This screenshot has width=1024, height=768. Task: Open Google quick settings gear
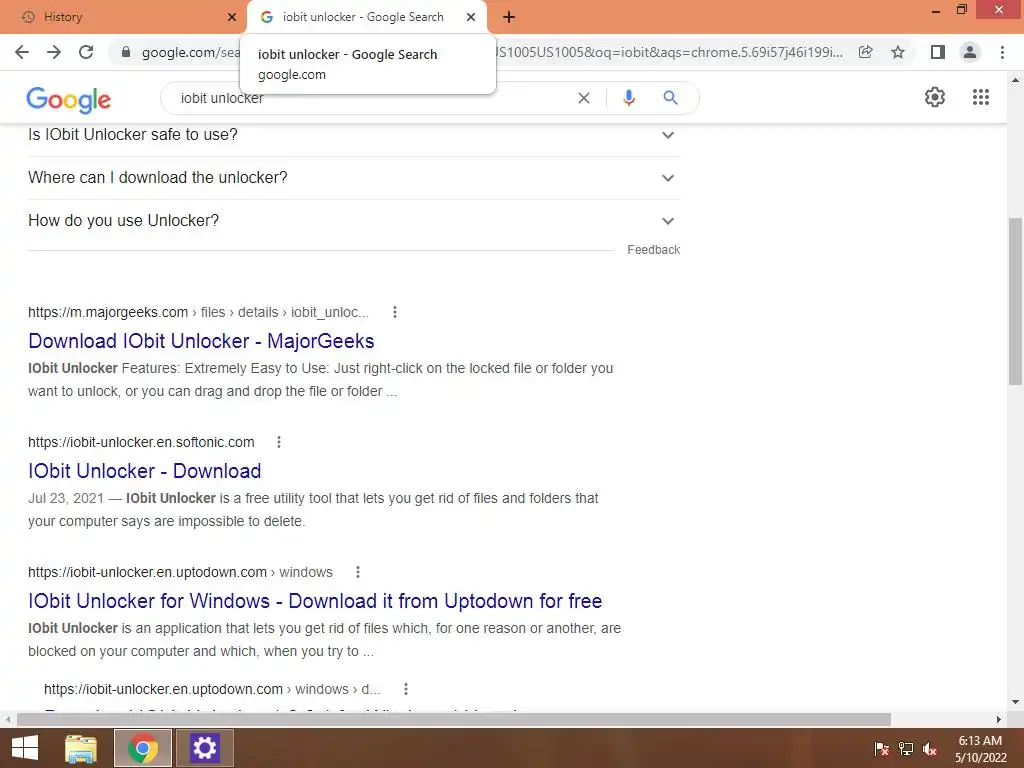point(935,97)
